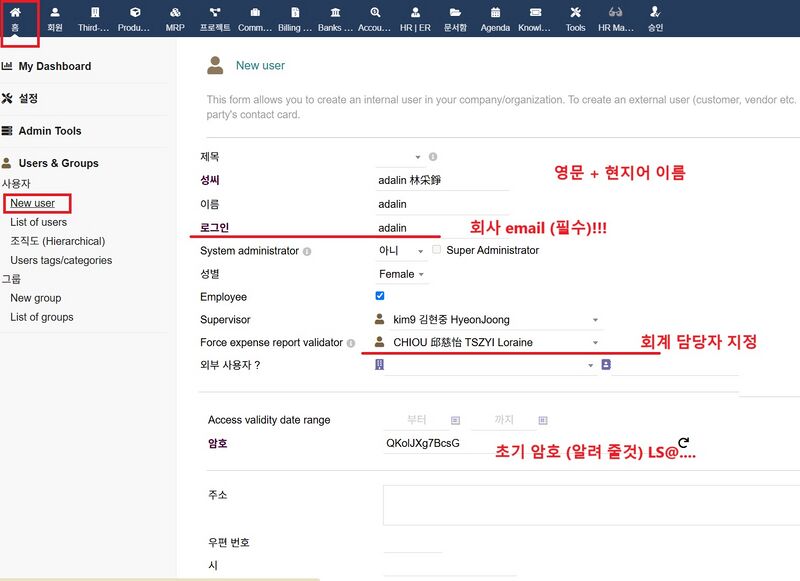Enable the Super Administrator checkbox
Viewport: 800px width, 581px height.
click(435, 251)
